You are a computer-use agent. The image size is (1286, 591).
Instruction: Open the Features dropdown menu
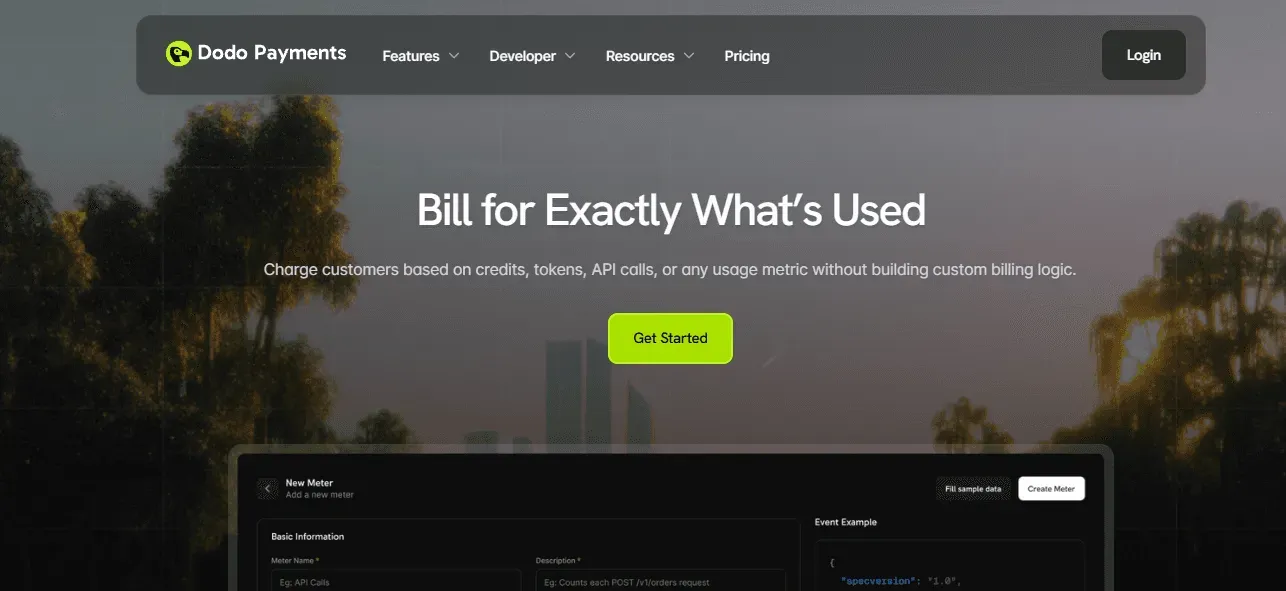tap(421, 56)
